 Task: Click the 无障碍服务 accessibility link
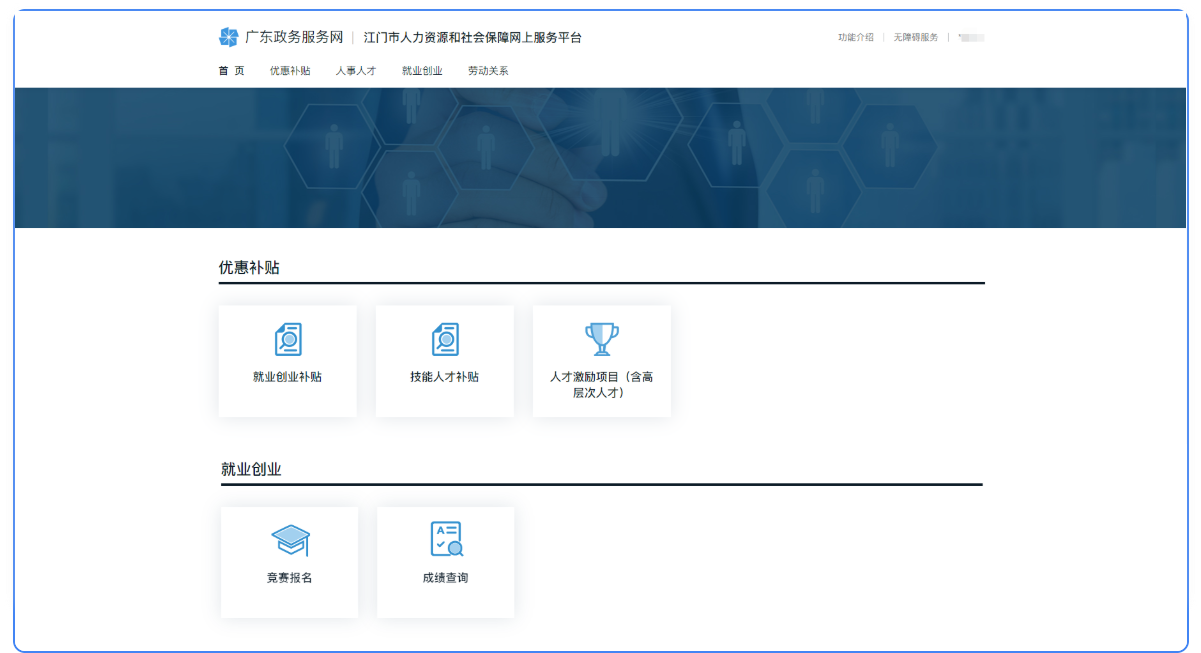click(x=916, y=37)
